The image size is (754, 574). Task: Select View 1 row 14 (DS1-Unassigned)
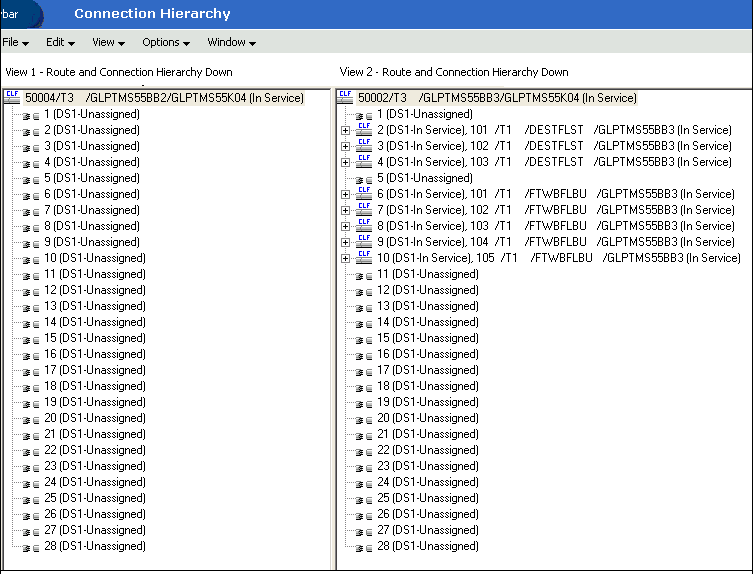tap(95, 322)
